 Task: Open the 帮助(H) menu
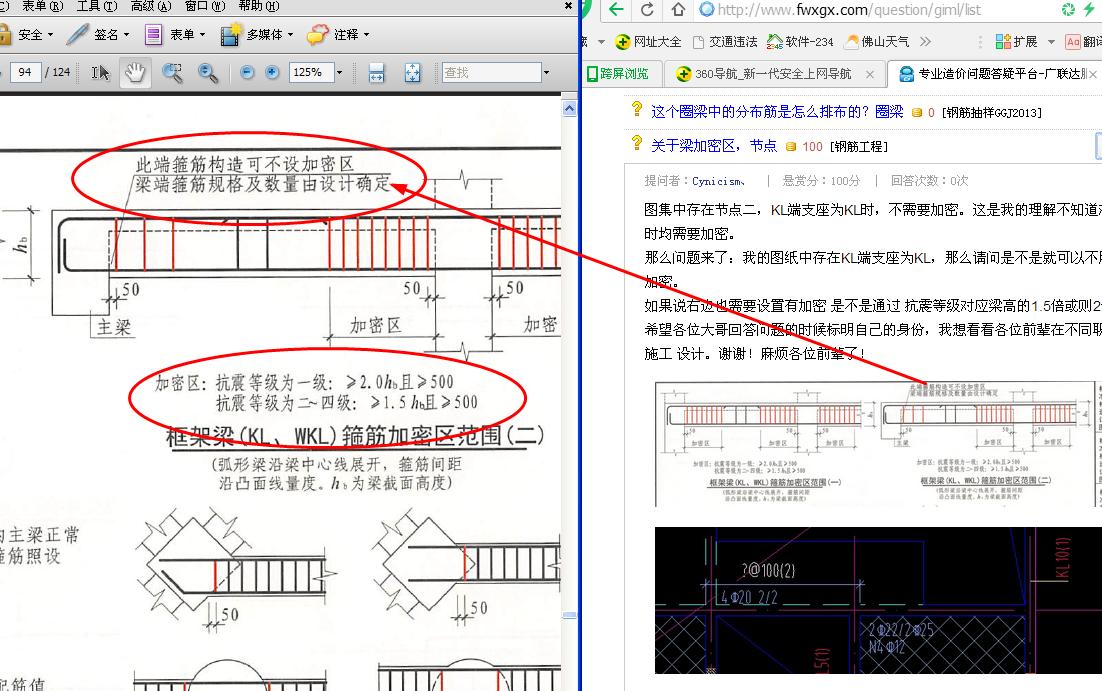click(259, 6)
